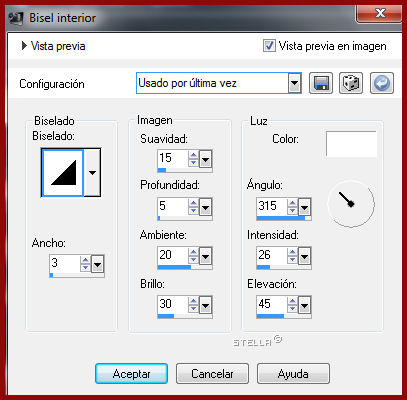Decrease Brillo with the down arrow
This screenshot has width=407, height=400.
point(193,309)
